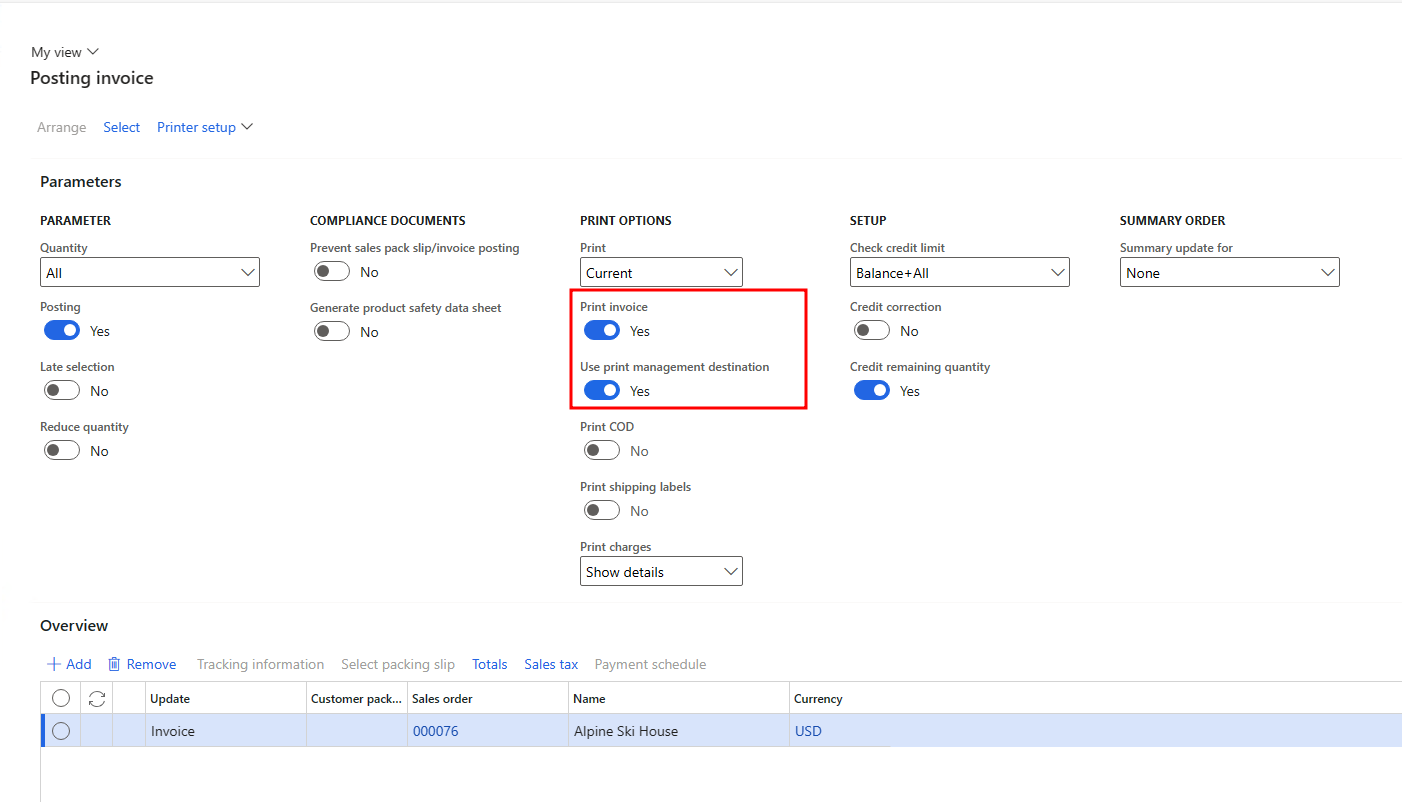Open the Printer setup menu

[205, 127]
